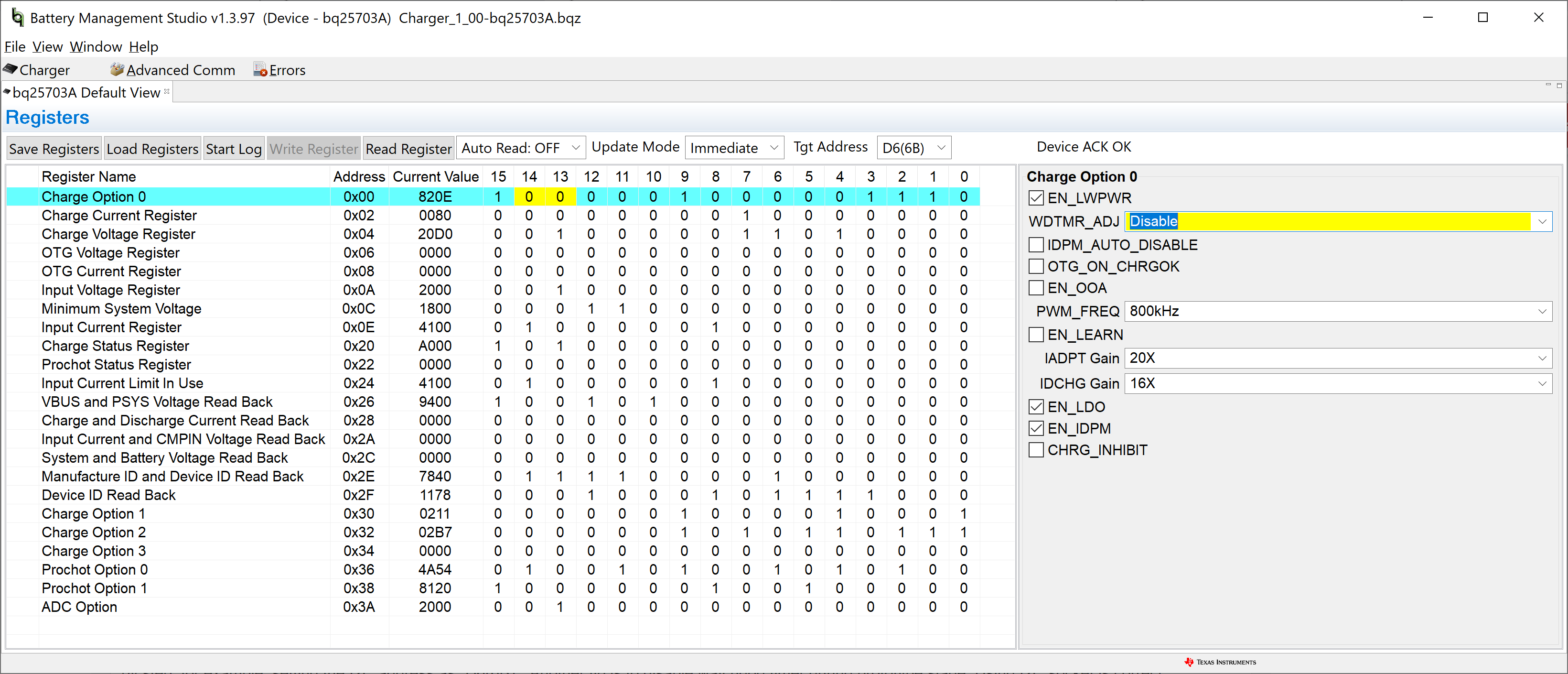The width and height of the screenshot is (1568, 674).
Task: Select the Charge Option 1 row
Action: [493, 513]
